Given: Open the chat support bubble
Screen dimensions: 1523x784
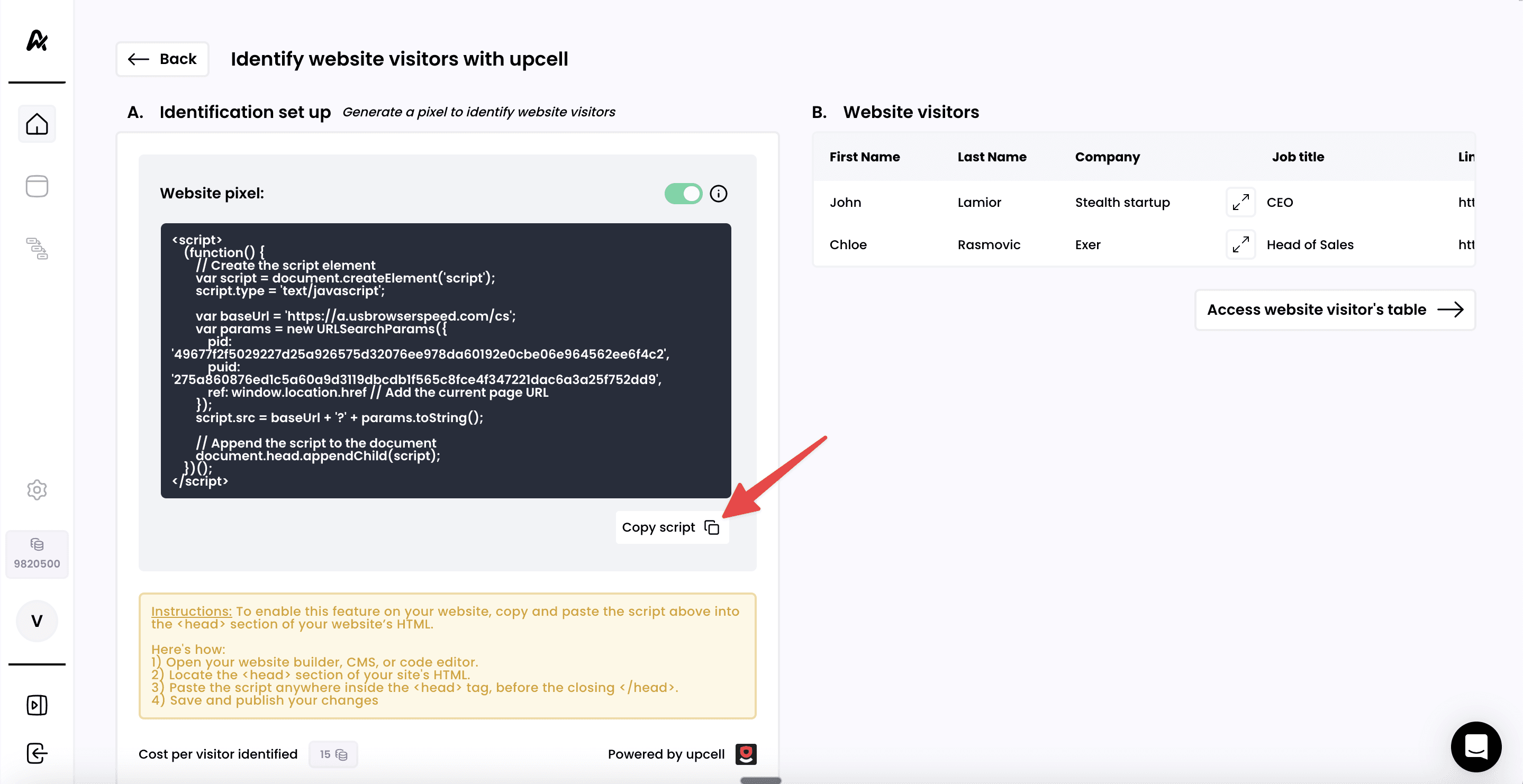Looking at the screenshot, I should (1476, 746).
